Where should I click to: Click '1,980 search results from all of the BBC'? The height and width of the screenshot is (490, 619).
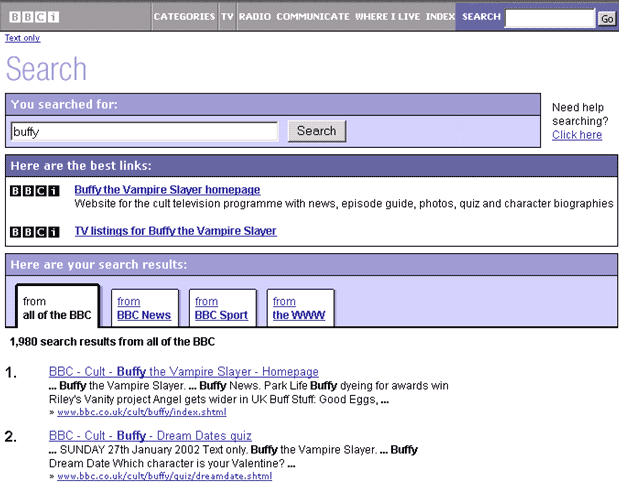pos(112,342)
